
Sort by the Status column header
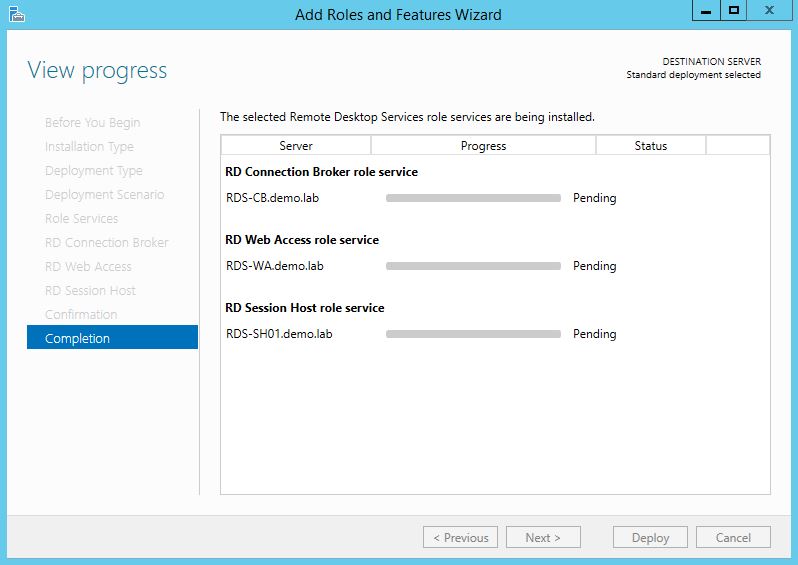[650, 146]
